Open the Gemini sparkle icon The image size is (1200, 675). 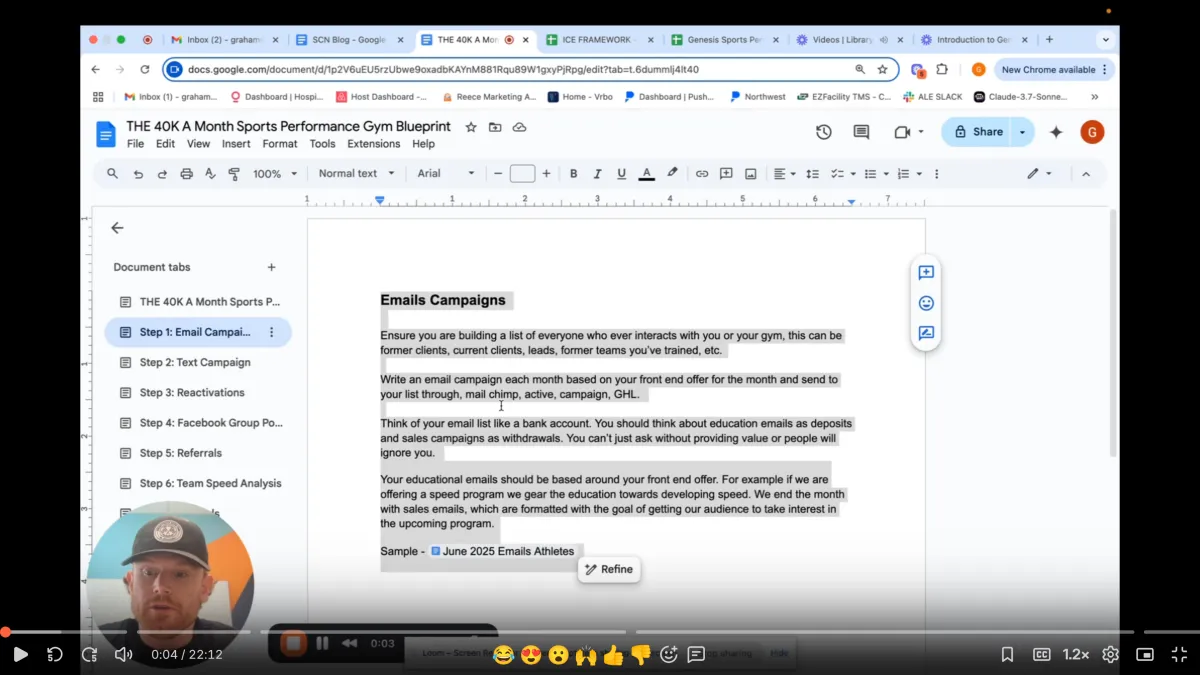(x=1056, y=132)
